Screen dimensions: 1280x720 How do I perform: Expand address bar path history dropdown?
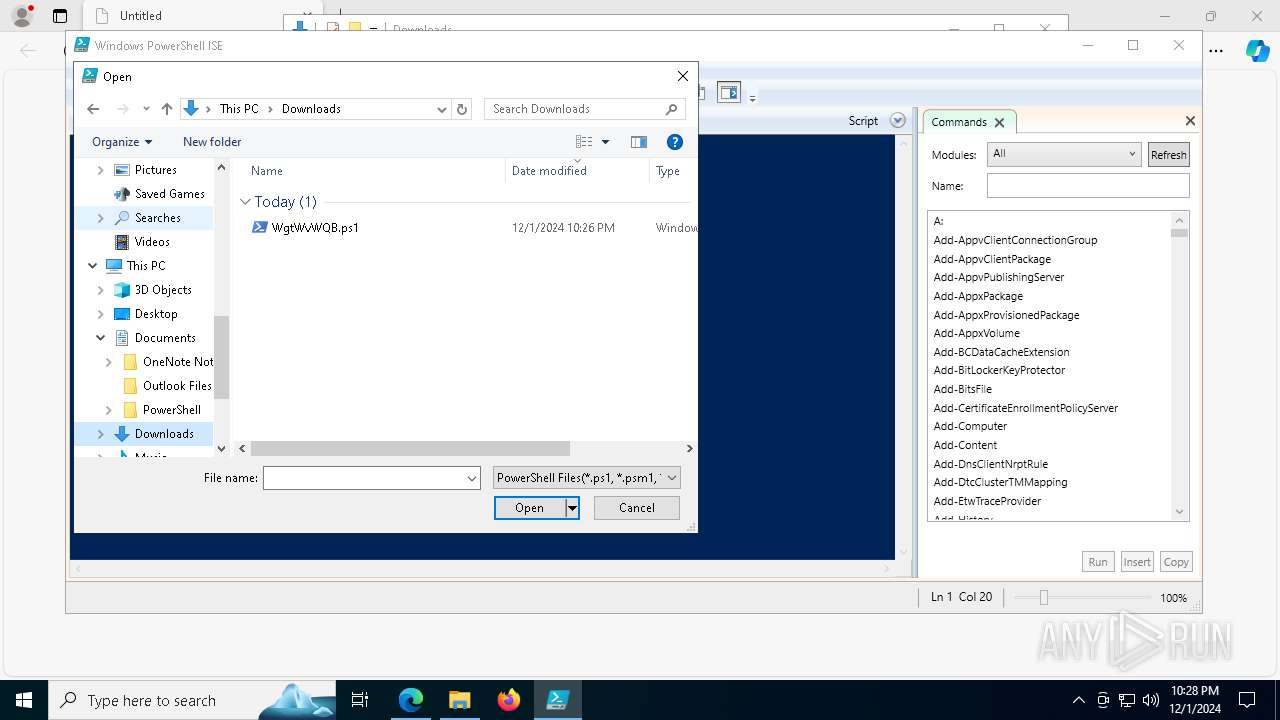pyautogui.click(x=442, y=109)
